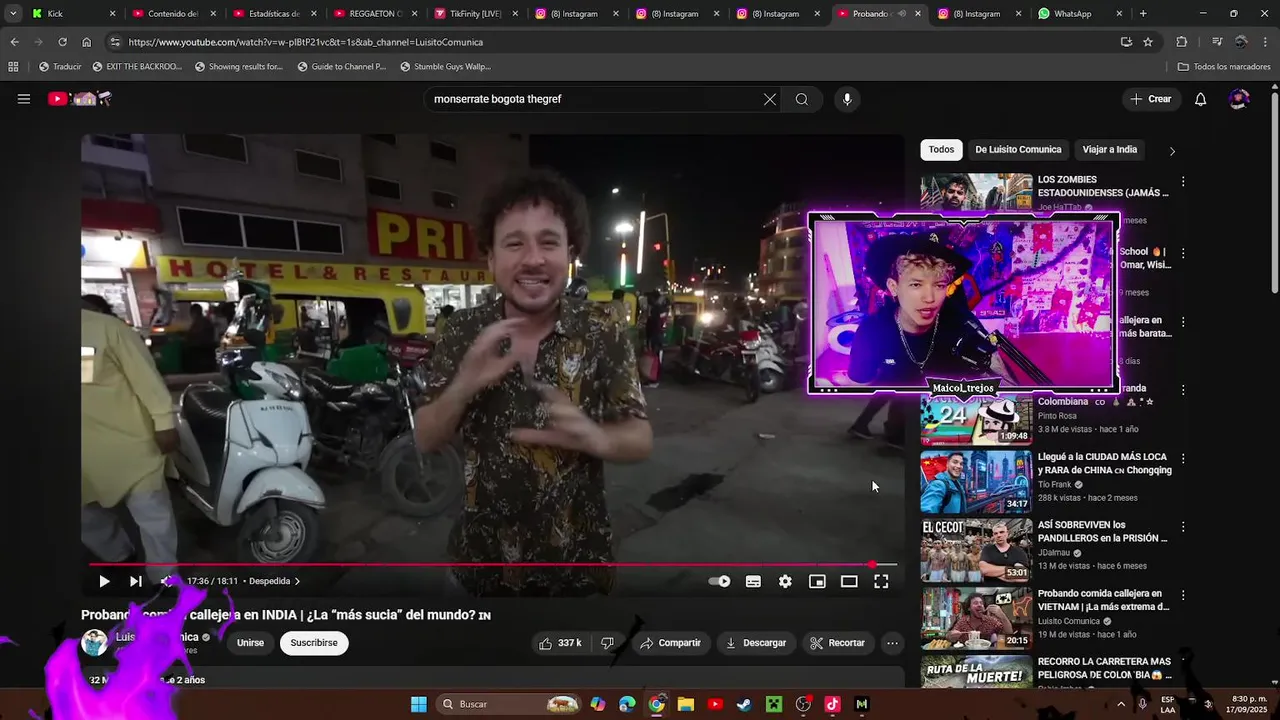Share the video with Compartir
This screenshot has height=720, width=1280.
[670, 643]
